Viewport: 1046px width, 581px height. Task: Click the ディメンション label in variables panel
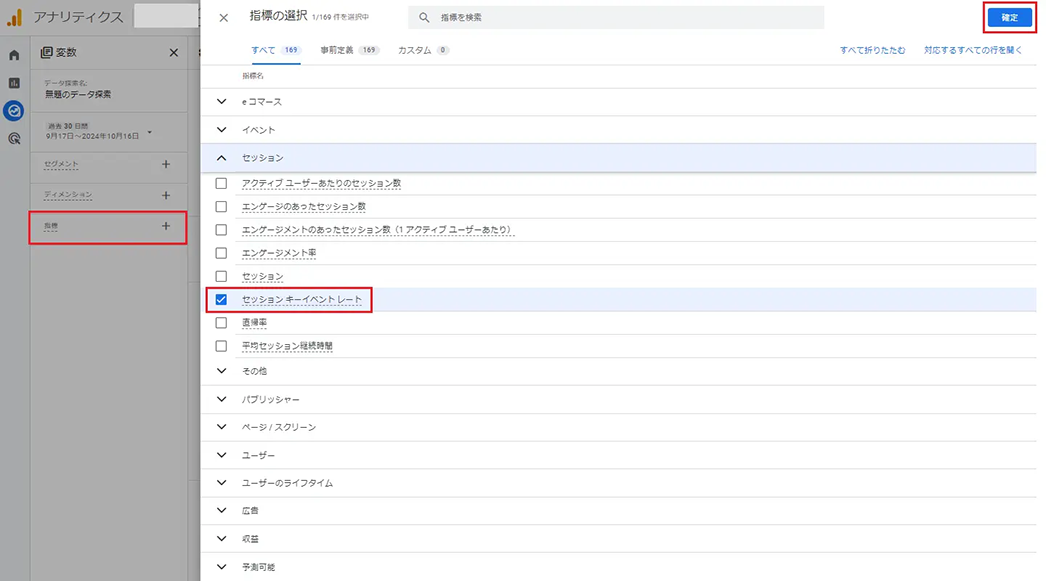(x=68, y=195)
